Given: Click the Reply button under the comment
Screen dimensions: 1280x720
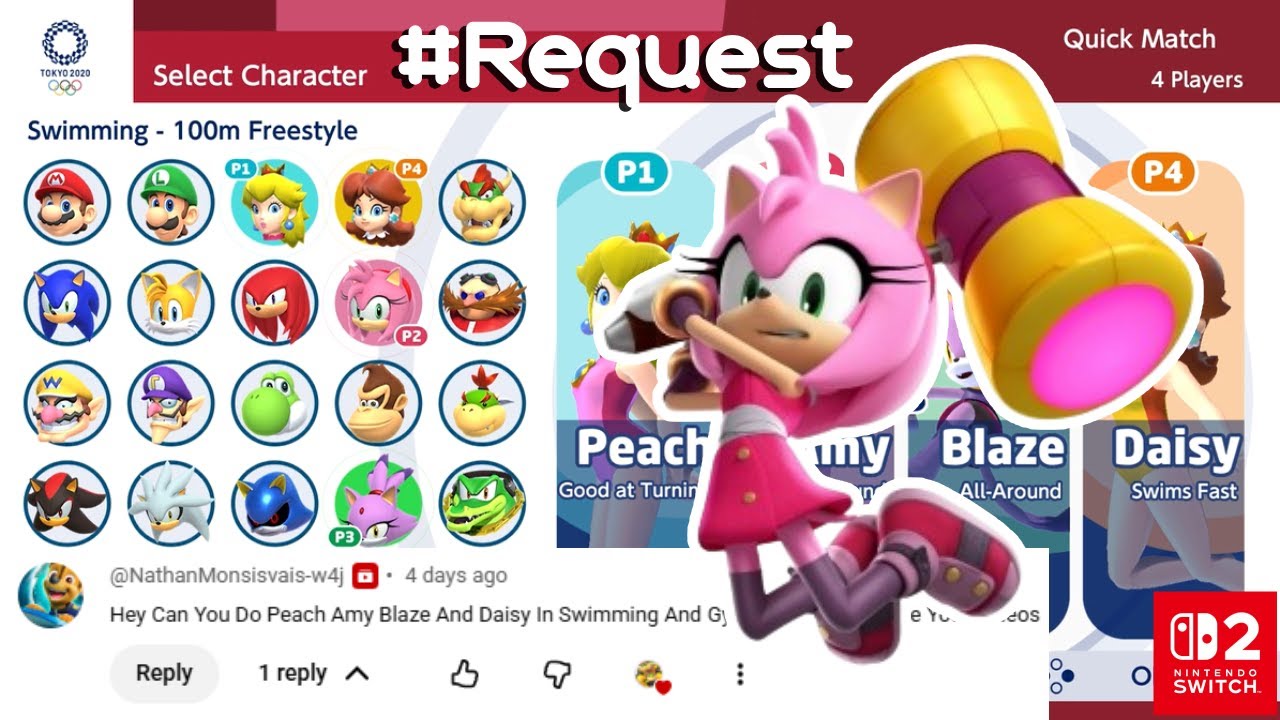Looking at the screenshot, I should point(164,673).
